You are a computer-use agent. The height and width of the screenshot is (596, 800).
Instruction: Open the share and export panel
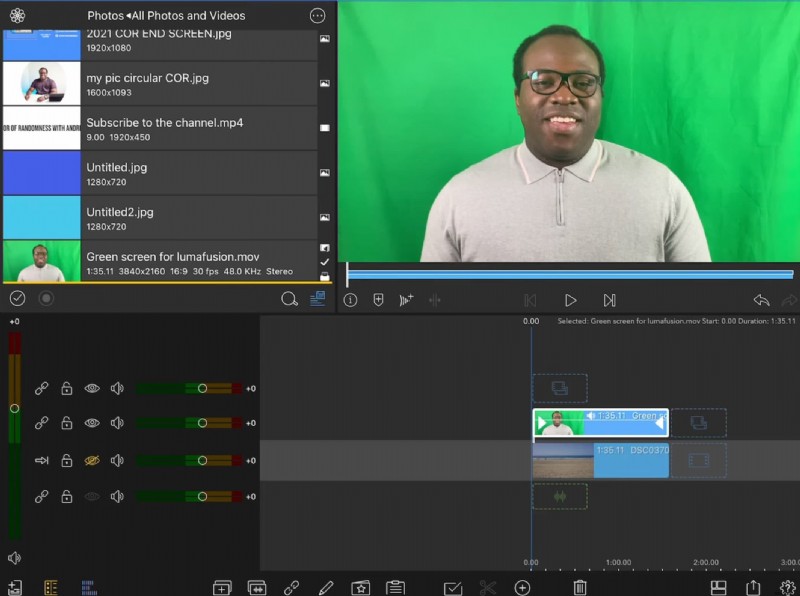pyautogui.click(x=752, y=588)
